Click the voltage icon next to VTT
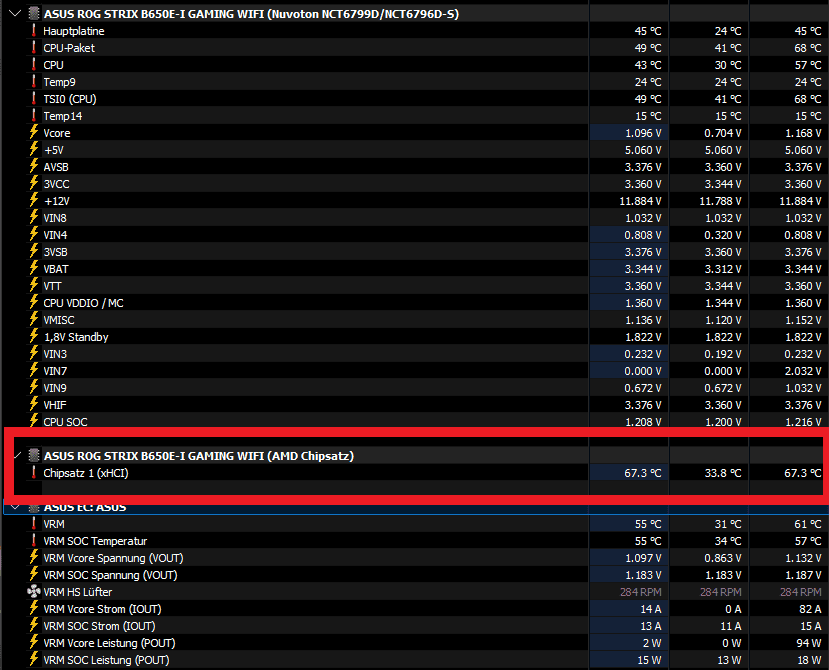Viewport: 829px width, 670px height. click(x=34, y=286)
